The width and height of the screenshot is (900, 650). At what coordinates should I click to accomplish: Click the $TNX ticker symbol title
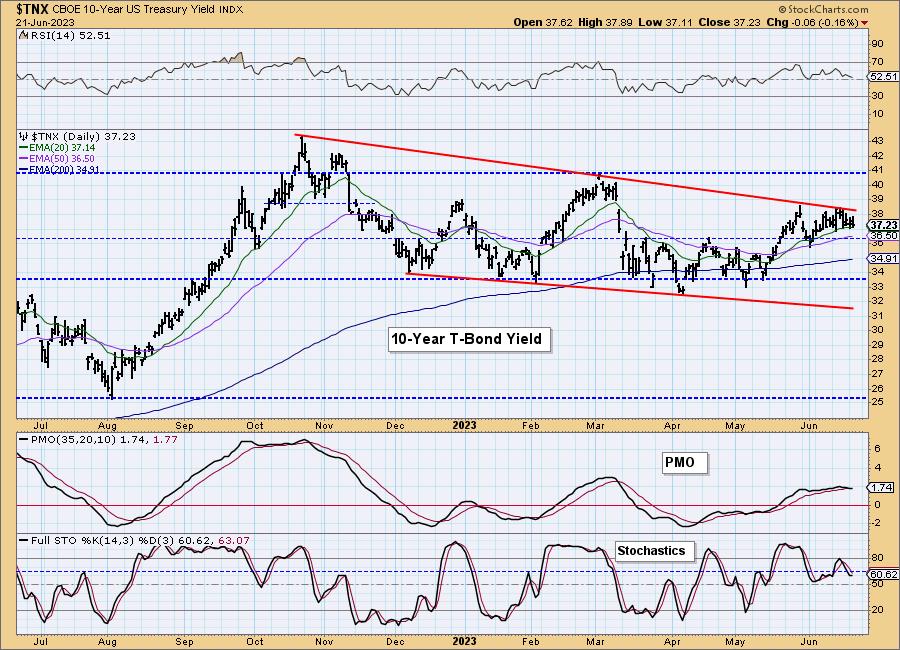[x=33, y=9]
